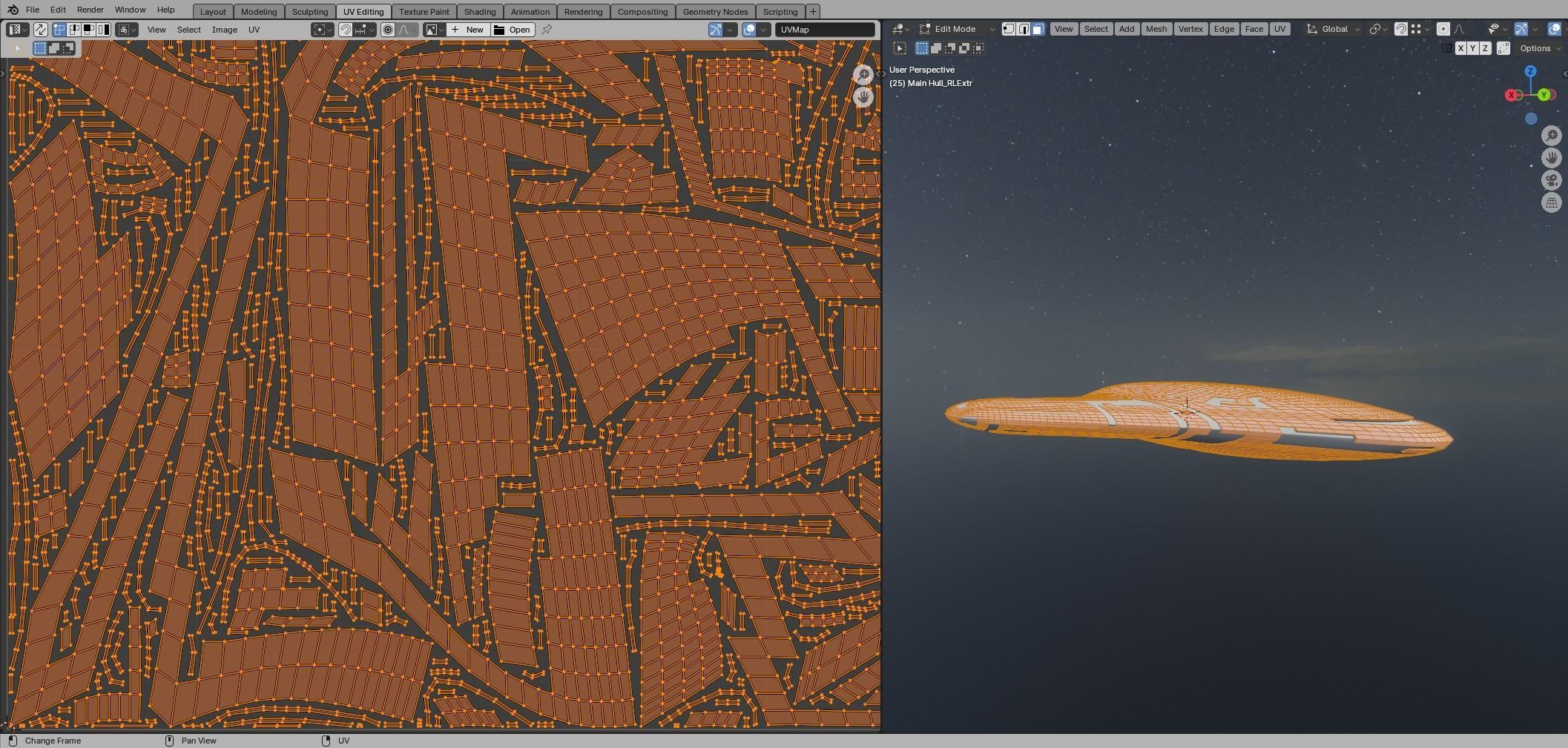Toggle gizmos in UV editor
1568x748 pixels.
click(x=715, y=30)
